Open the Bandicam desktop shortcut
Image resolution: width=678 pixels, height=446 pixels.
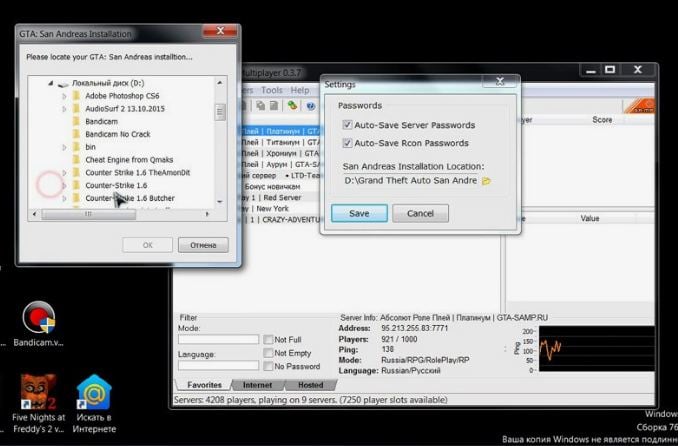38,324
